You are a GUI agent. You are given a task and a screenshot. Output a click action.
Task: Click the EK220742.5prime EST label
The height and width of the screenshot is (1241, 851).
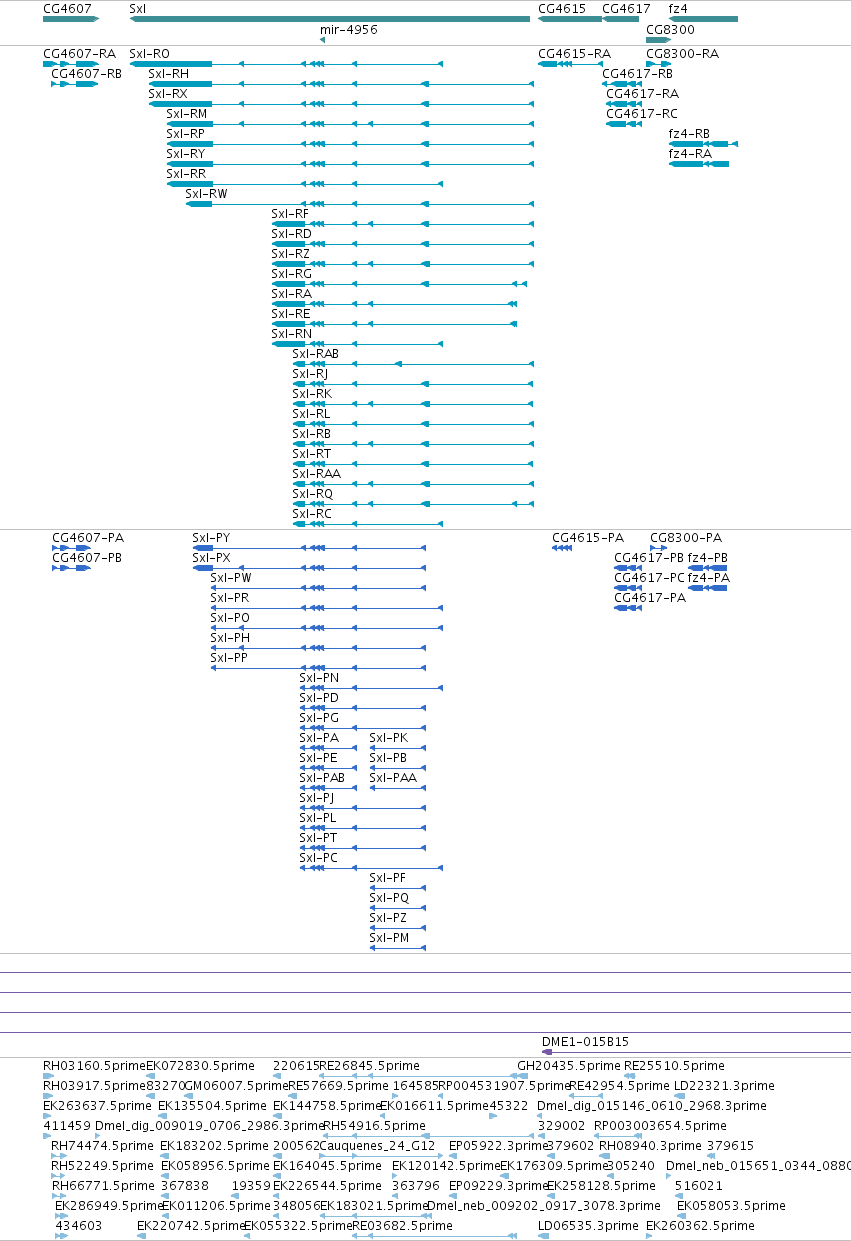click(191, 1226)
